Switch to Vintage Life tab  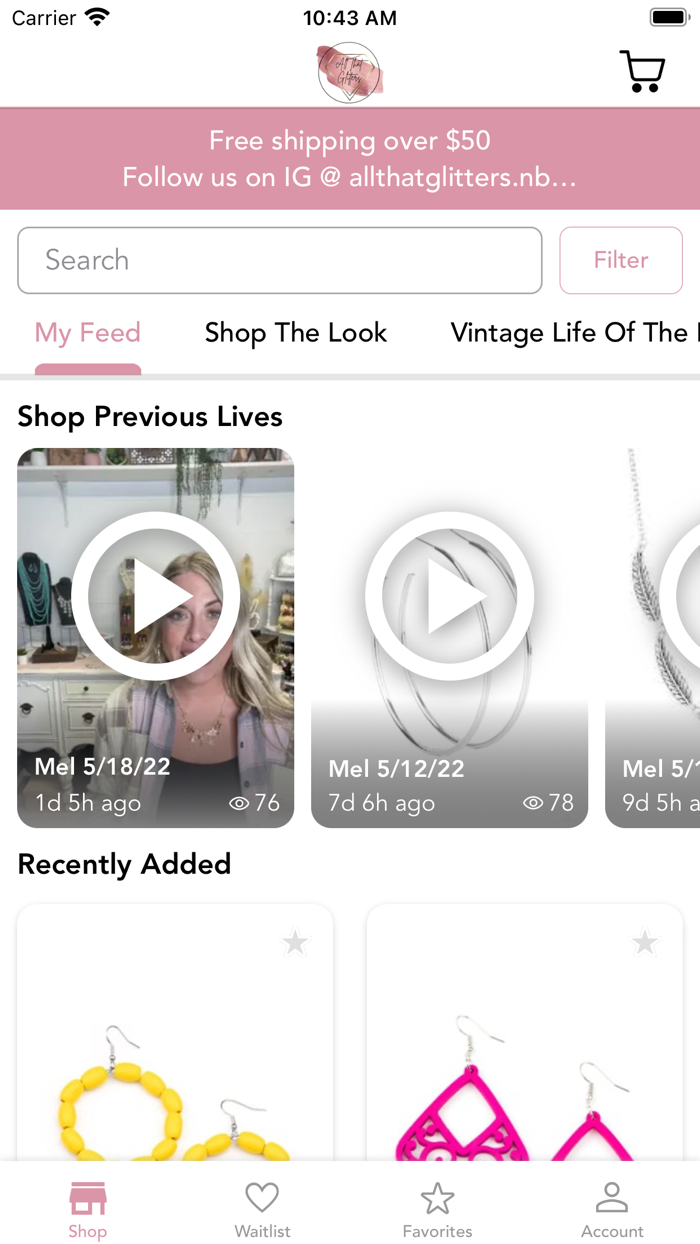tap(570, 333)
